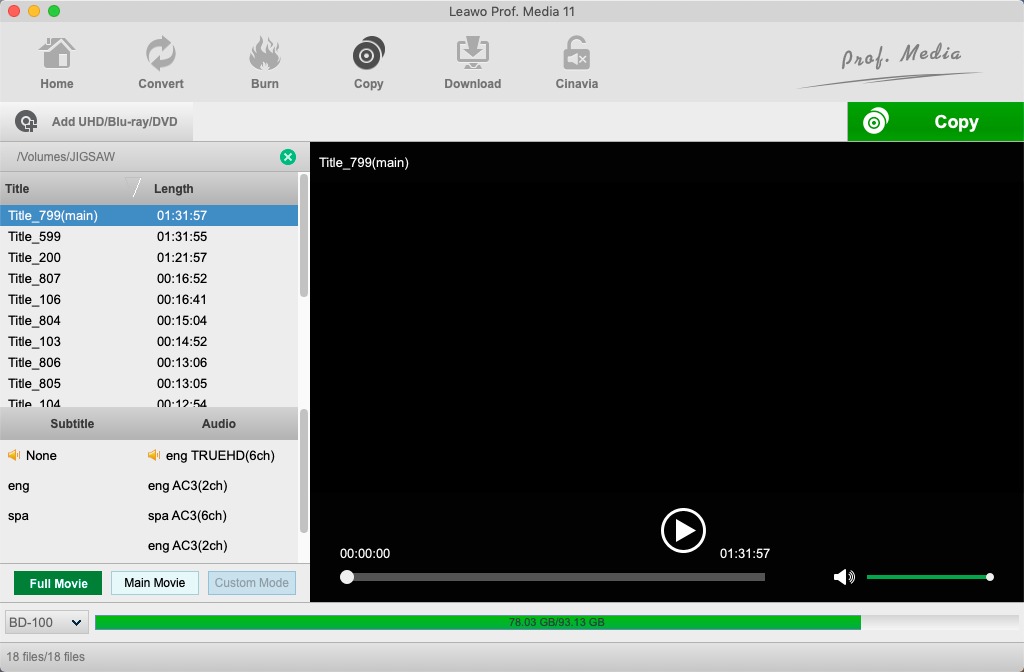
Task: Open the BD-100 disc type dropdown
Action: 46,622
